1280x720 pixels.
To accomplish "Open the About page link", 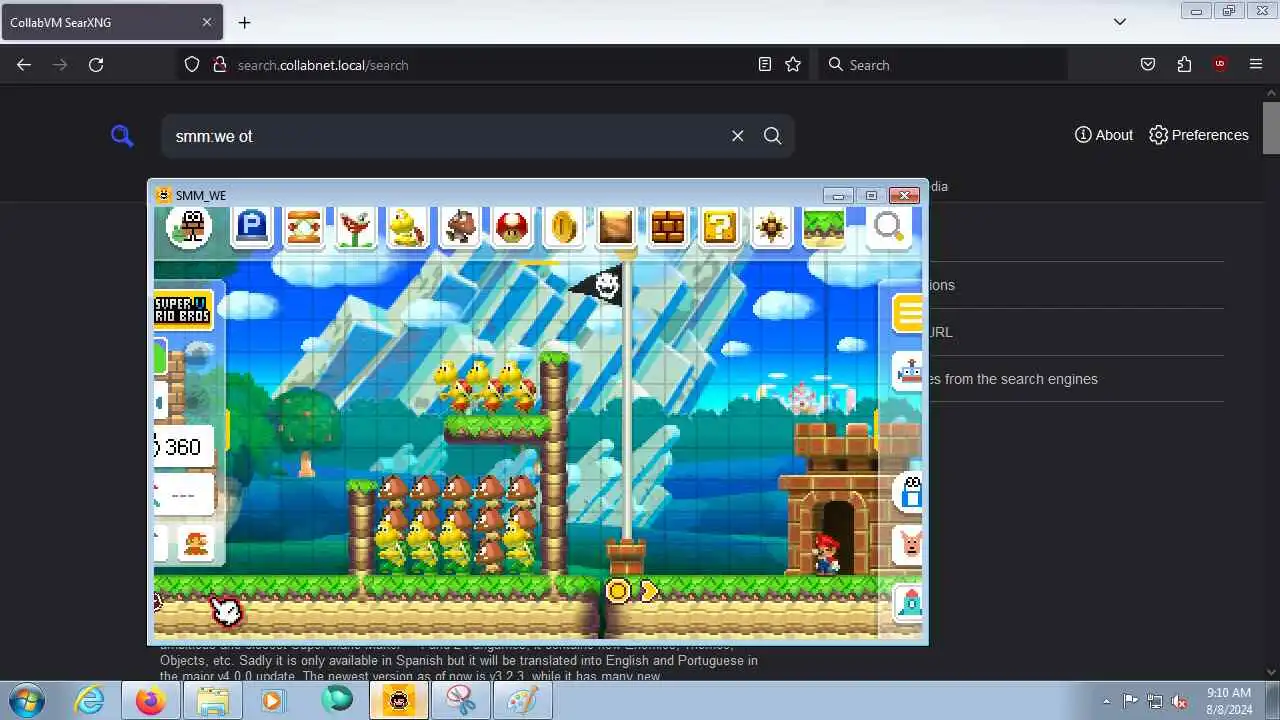I will (1104, 135).
